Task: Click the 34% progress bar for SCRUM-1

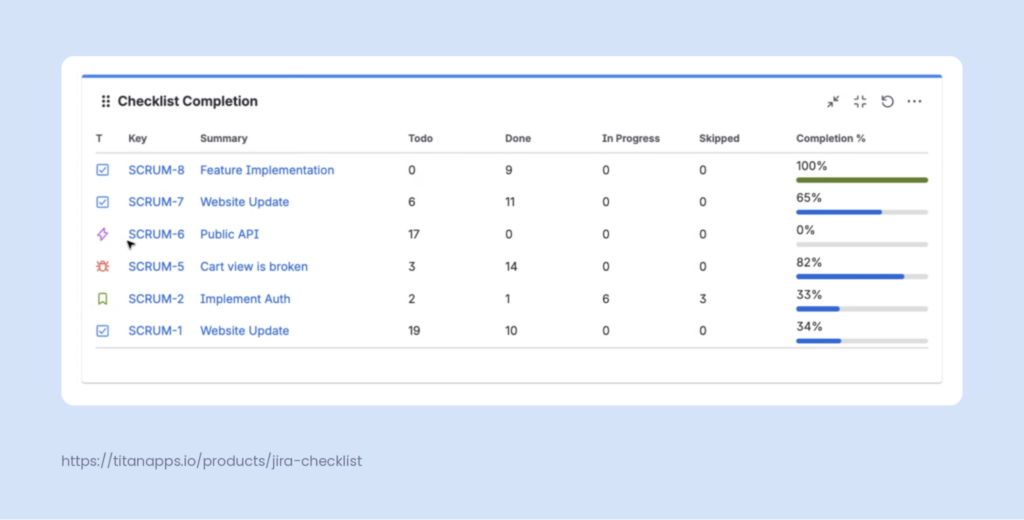Action: click(x=862, y=341)
